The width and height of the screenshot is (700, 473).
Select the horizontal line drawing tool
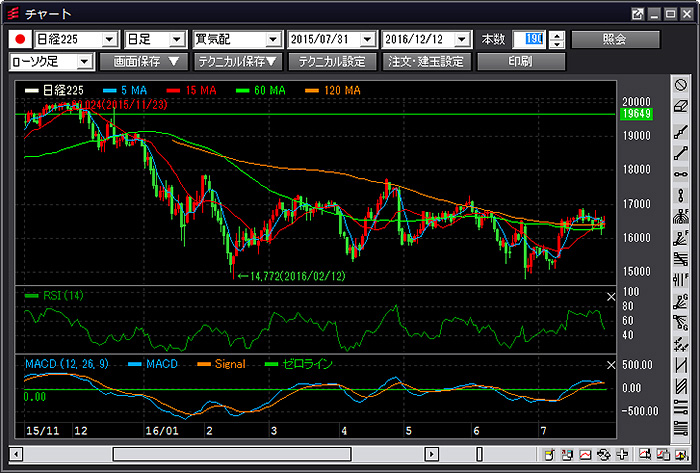point(681,174)
